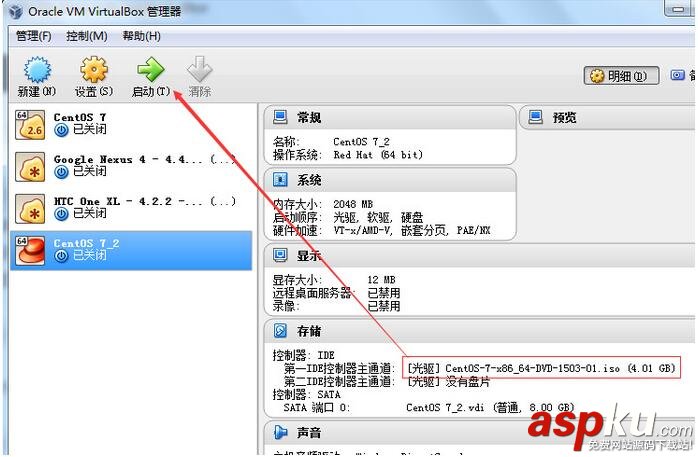The width and height of the screenshot is (698, 457).
Task: Click the 新建 (New) toolbar icon
Action: tap(37, 70)
